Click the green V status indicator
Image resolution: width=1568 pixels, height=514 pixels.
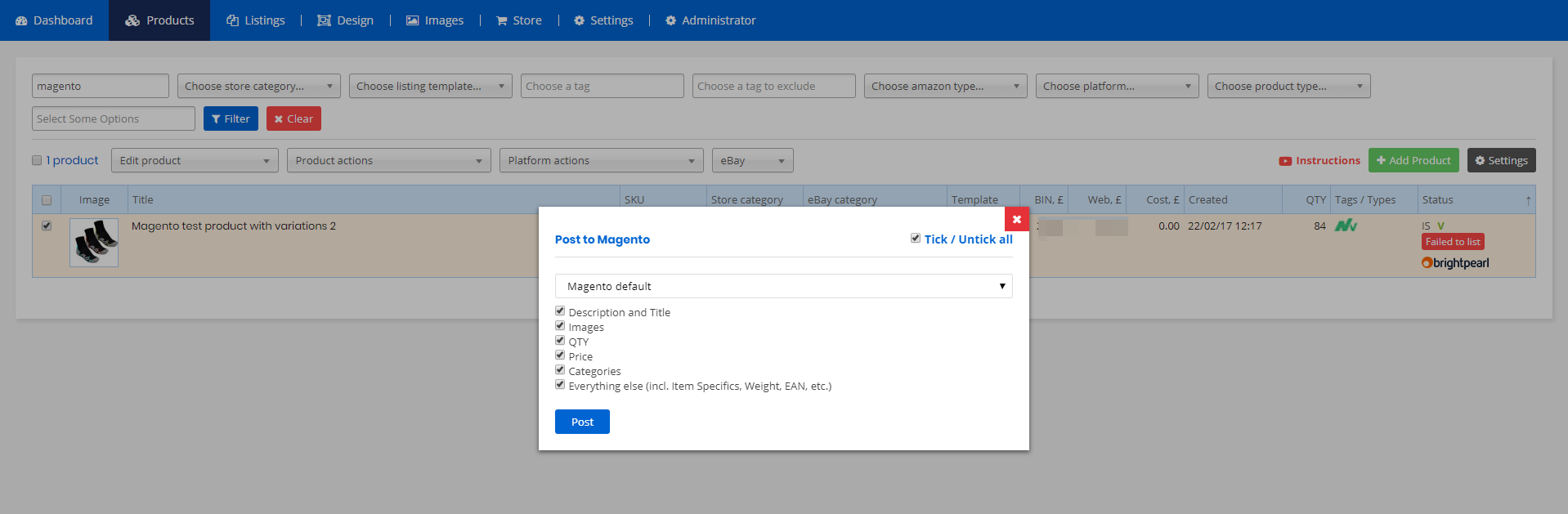point(1441,226)
